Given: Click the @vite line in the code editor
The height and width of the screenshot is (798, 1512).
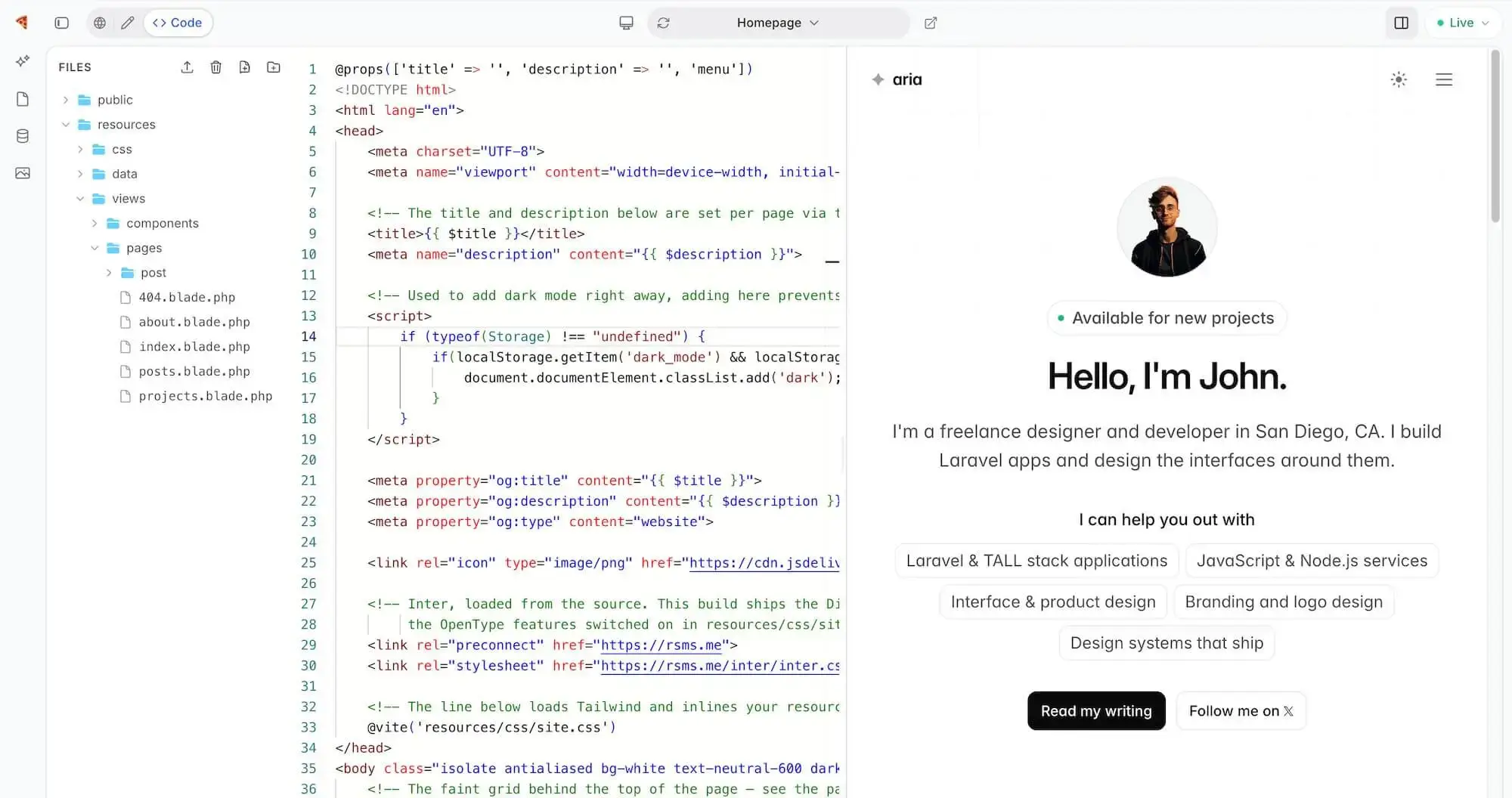Looking at the screenshot, I should 491,728.
